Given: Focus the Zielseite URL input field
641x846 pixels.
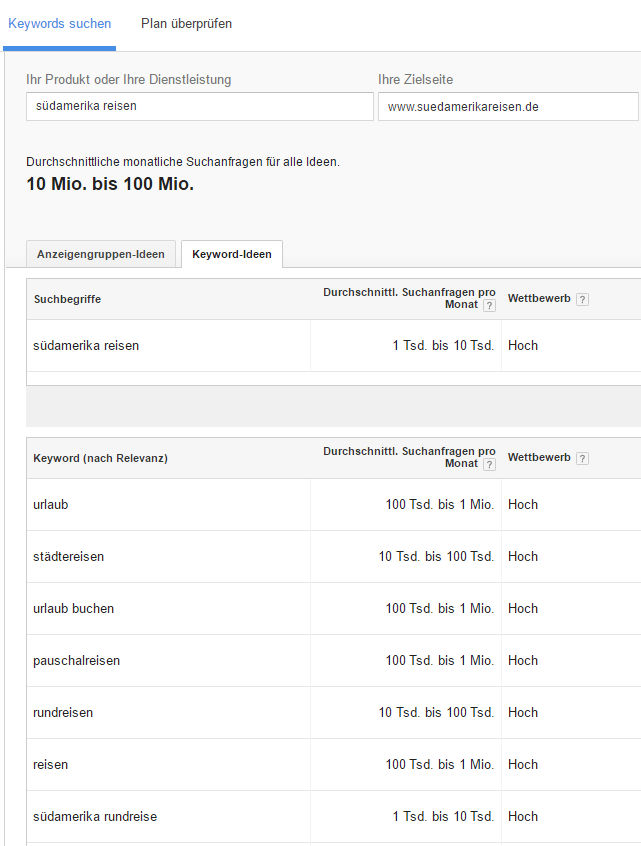Looking at the screenshot, I should [508, 106].
